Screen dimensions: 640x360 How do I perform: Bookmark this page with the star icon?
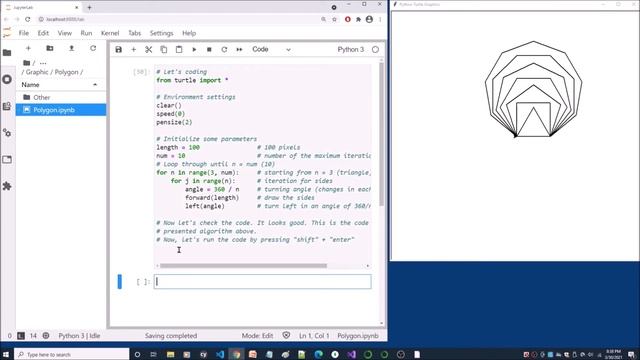coord(334,19)
